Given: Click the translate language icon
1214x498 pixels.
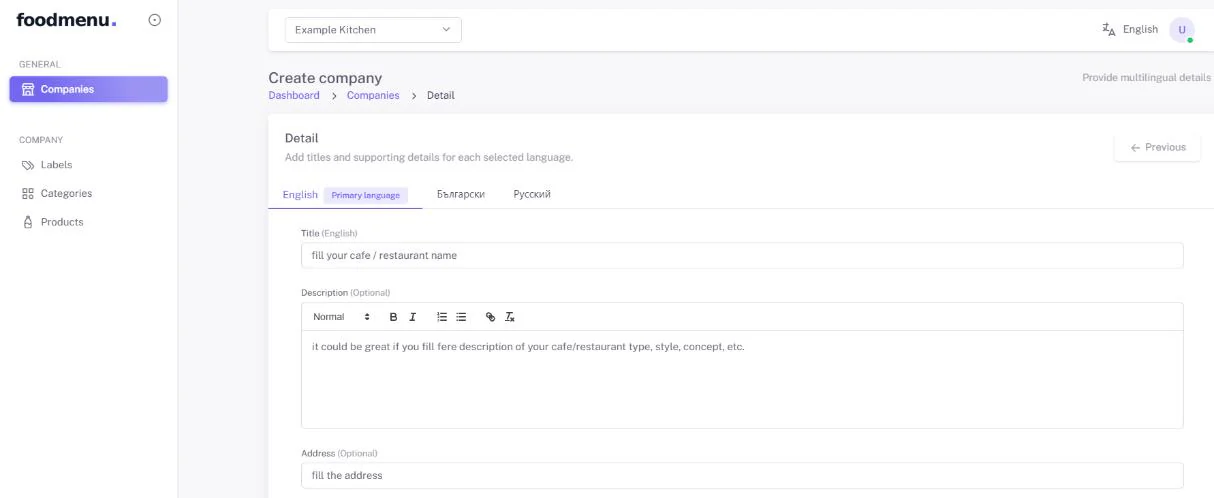Looking at the screenshot, I should coord(1108,29).
